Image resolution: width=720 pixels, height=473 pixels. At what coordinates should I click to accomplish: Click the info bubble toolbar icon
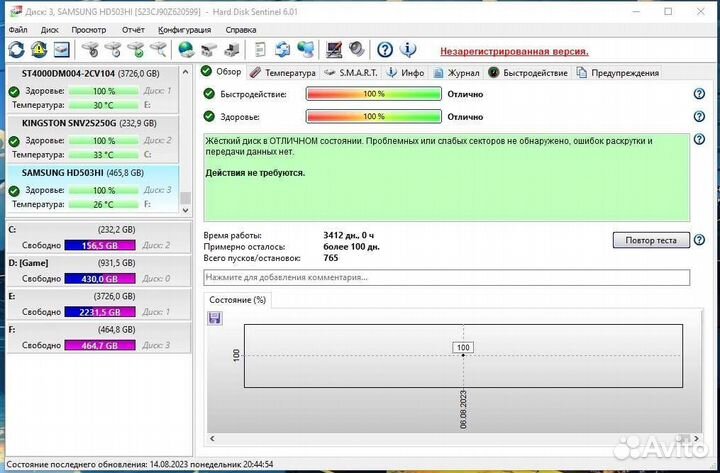[x=408, y=50]
